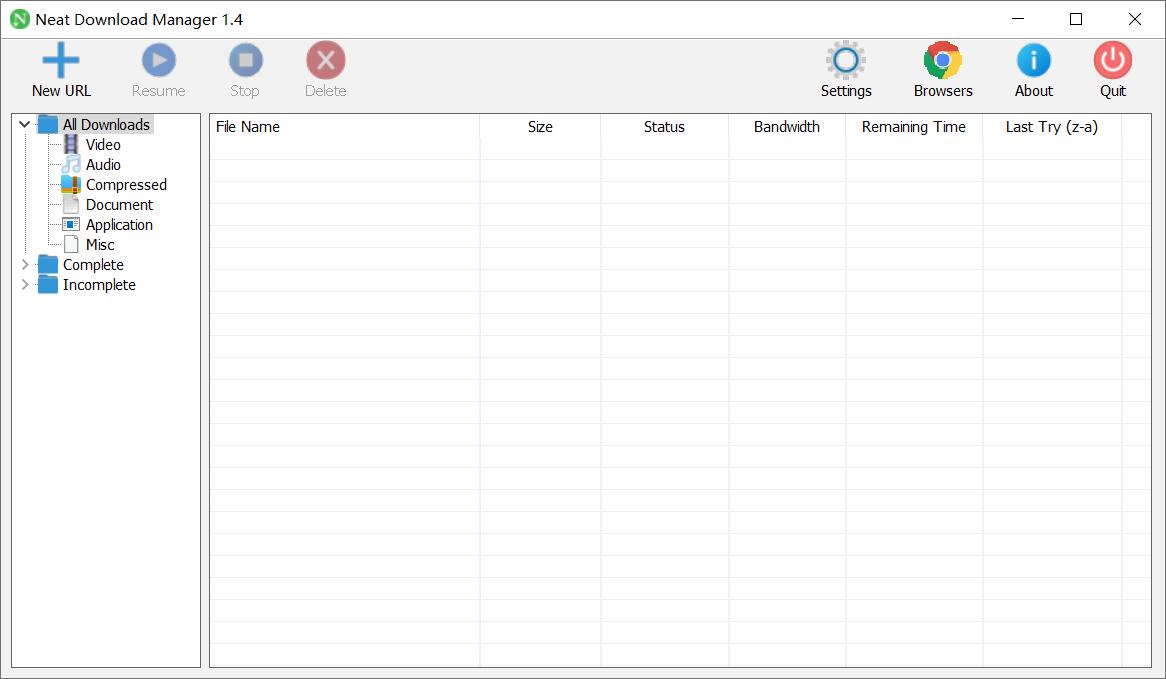Click the Video film strip icon
The width and height of the screenshot is (1166, 679).
tap(71, 144)
